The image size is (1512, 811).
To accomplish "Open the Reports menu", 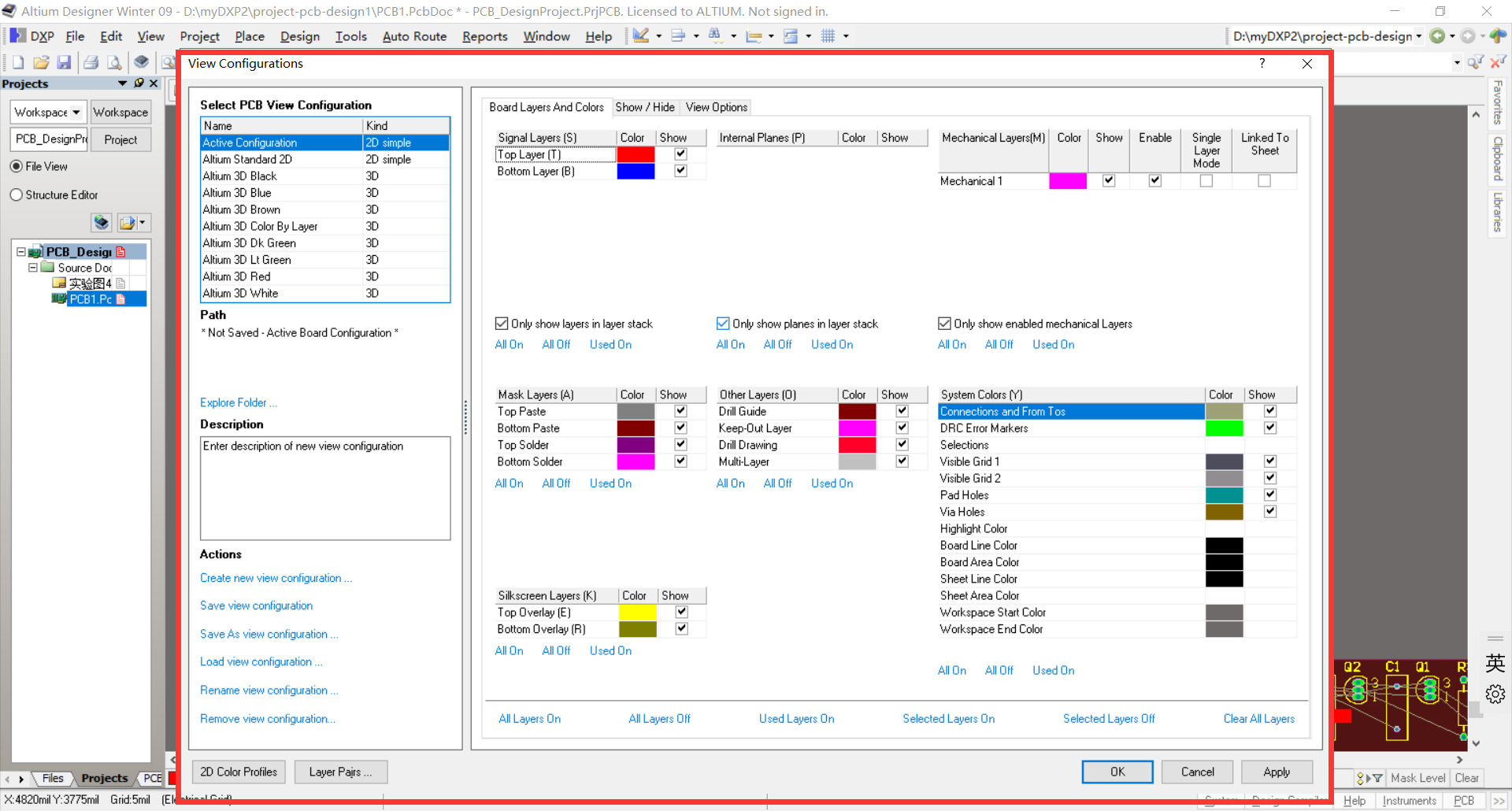I will tap(485, 36).
